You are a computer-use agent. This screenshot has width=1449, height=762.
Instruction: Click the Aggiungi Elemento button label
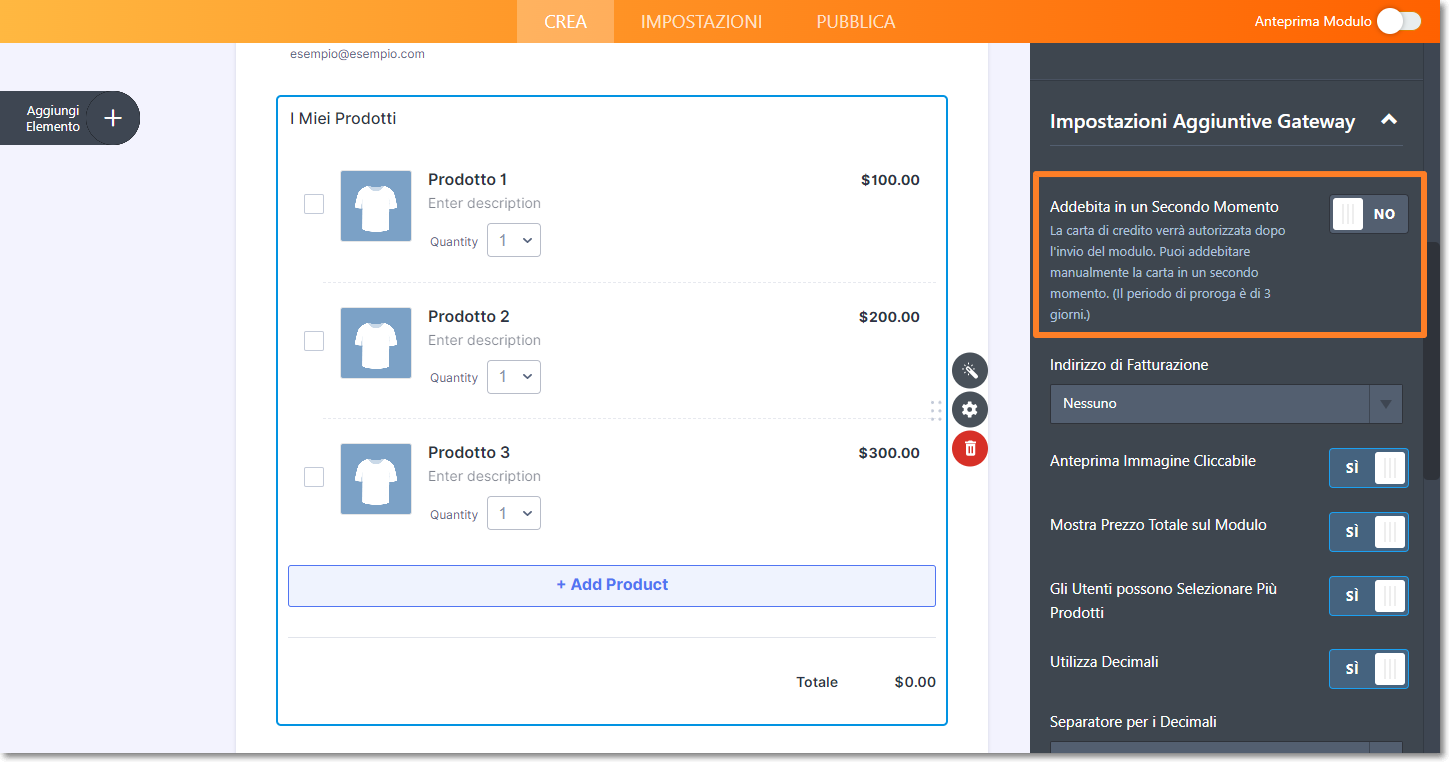click(x=53, y=119)
